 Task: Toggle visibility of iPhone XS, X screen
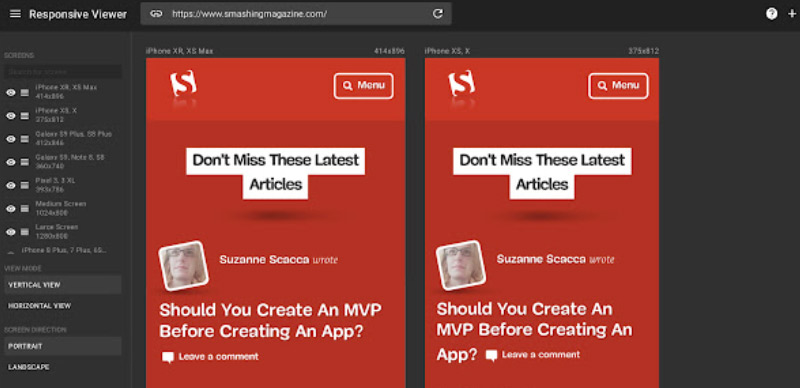point(11,116)
